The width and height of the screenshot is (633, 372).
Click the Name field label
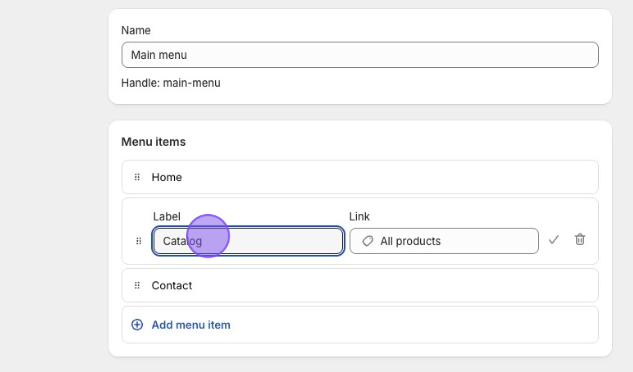[x=136, y=30]
